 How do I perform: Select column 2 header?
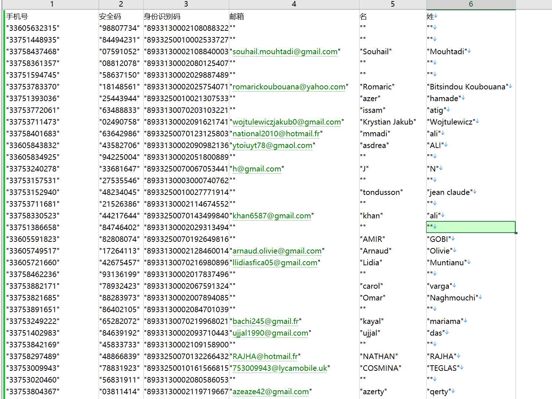(x=121, y=4)
